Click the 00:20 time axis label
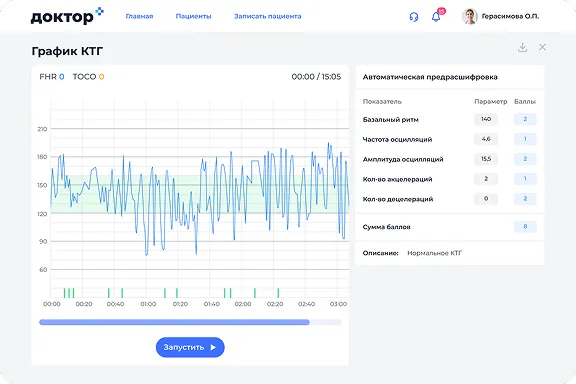 (84, 304)
